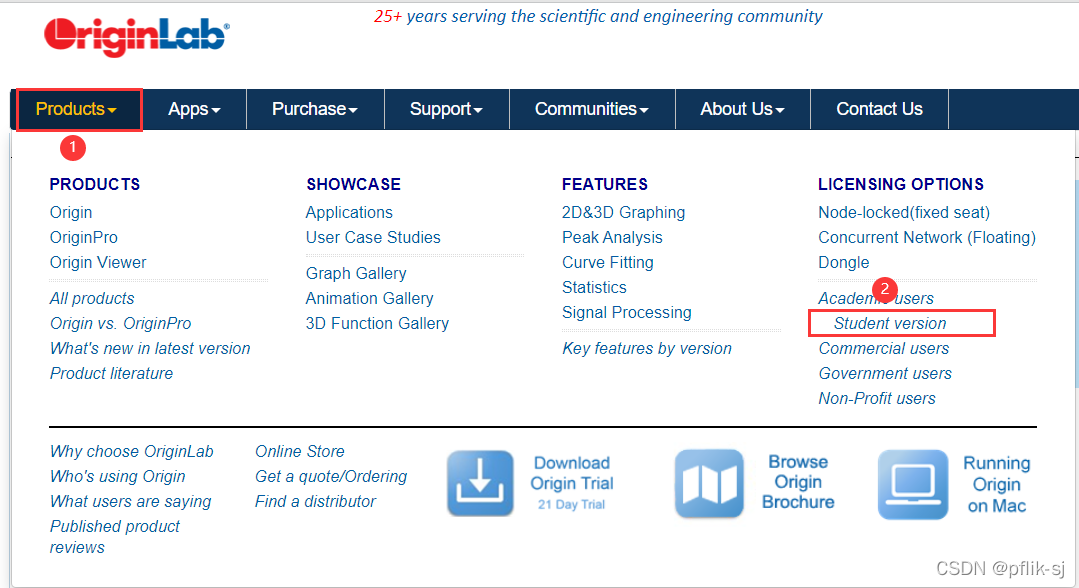The image size is (1079, 588).
Task: Open Find a distributor
Action: 315,501
